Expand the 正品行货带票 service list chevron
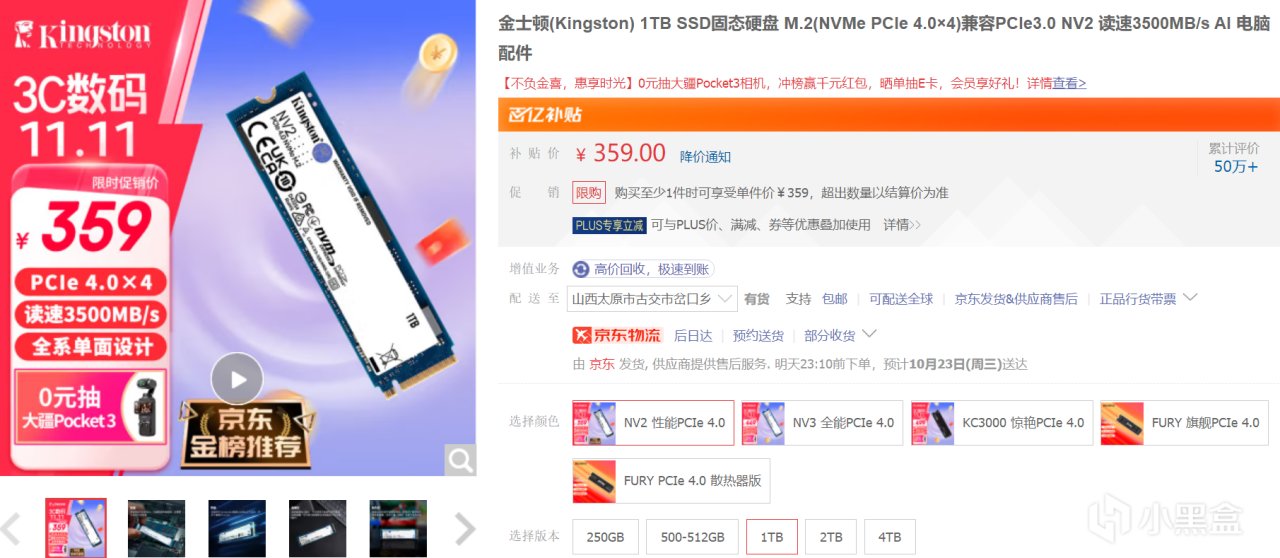This screenshot has width=1280, height=558. 1190,298
